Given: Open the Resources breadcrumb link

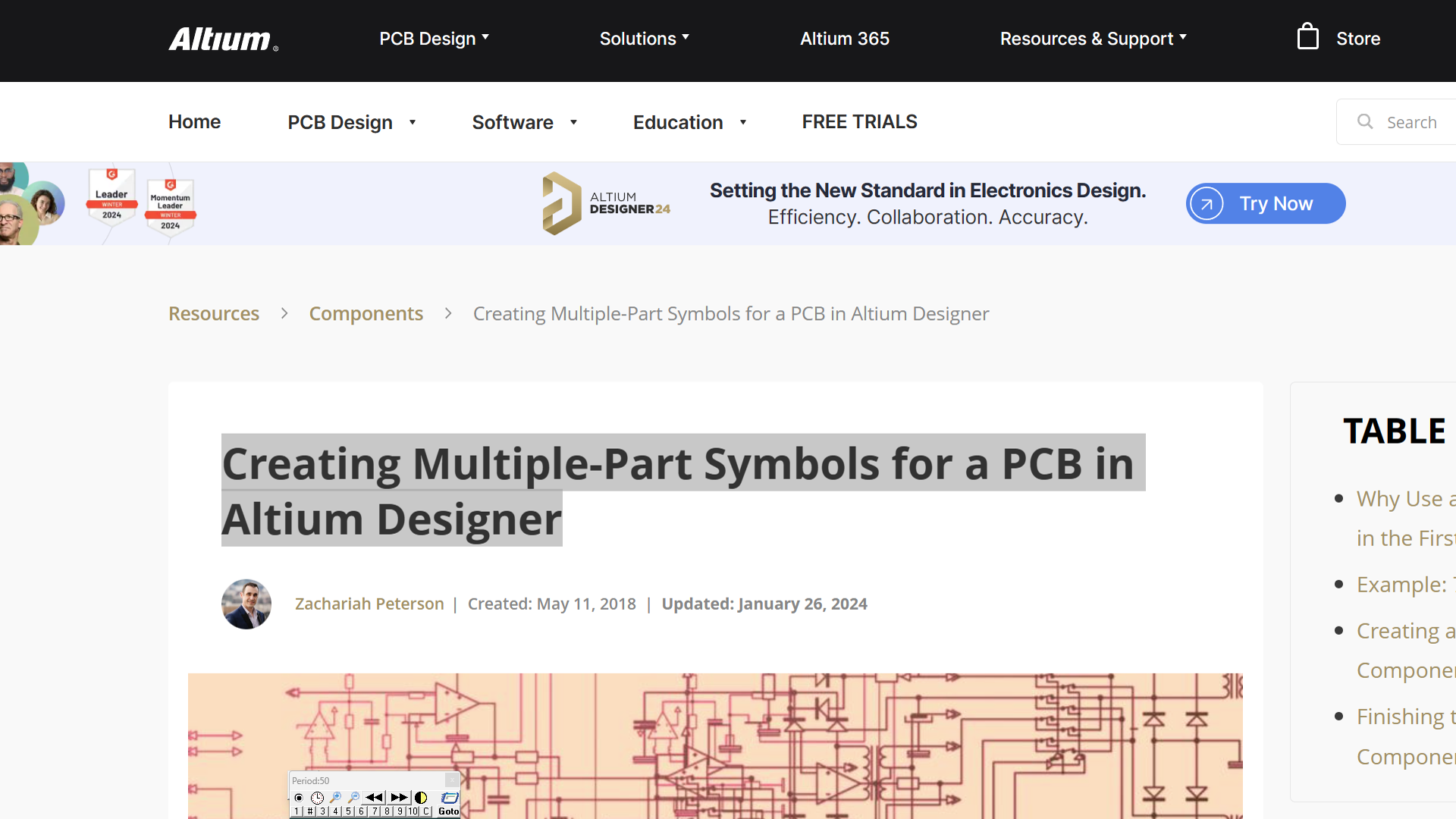Looking at the screenshot, I should pos(214,313).
